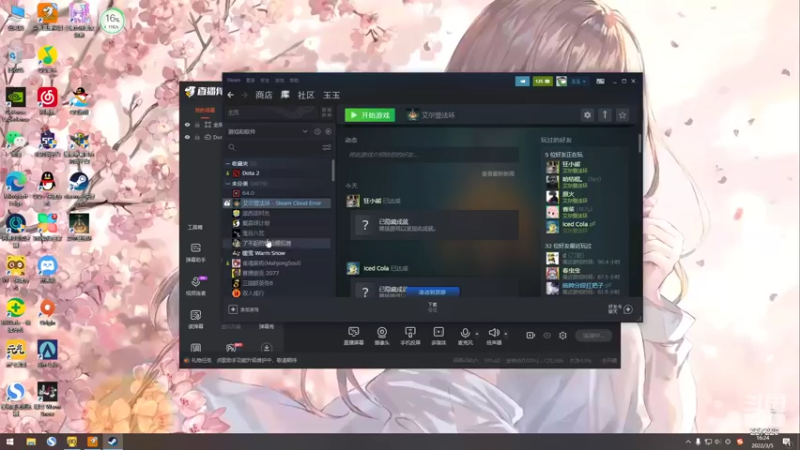
Task: Start the game with green play button
Action: click(369, 115)
